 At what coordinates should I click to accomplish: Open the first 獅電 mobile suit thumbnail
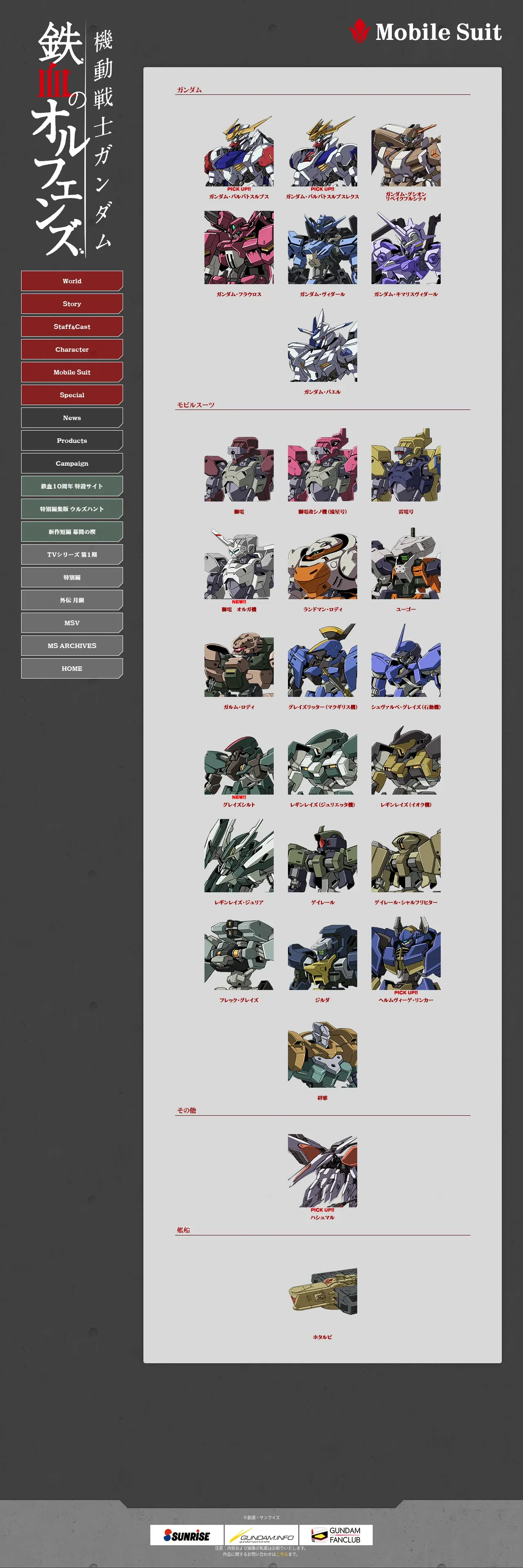239,466
